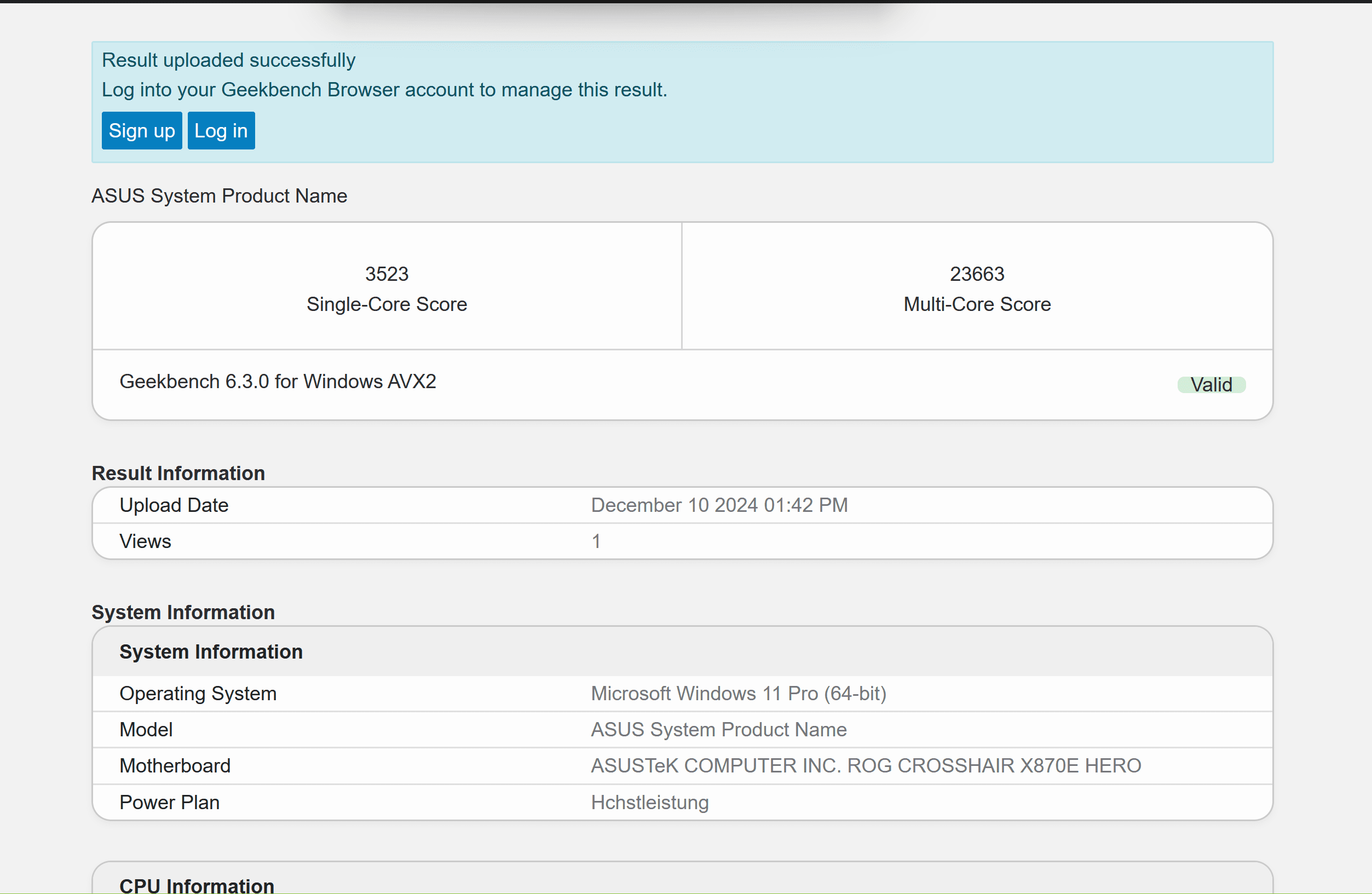Click the Valid status badge
This screenshot has height=894, width=1372.
click(1211, 384)
